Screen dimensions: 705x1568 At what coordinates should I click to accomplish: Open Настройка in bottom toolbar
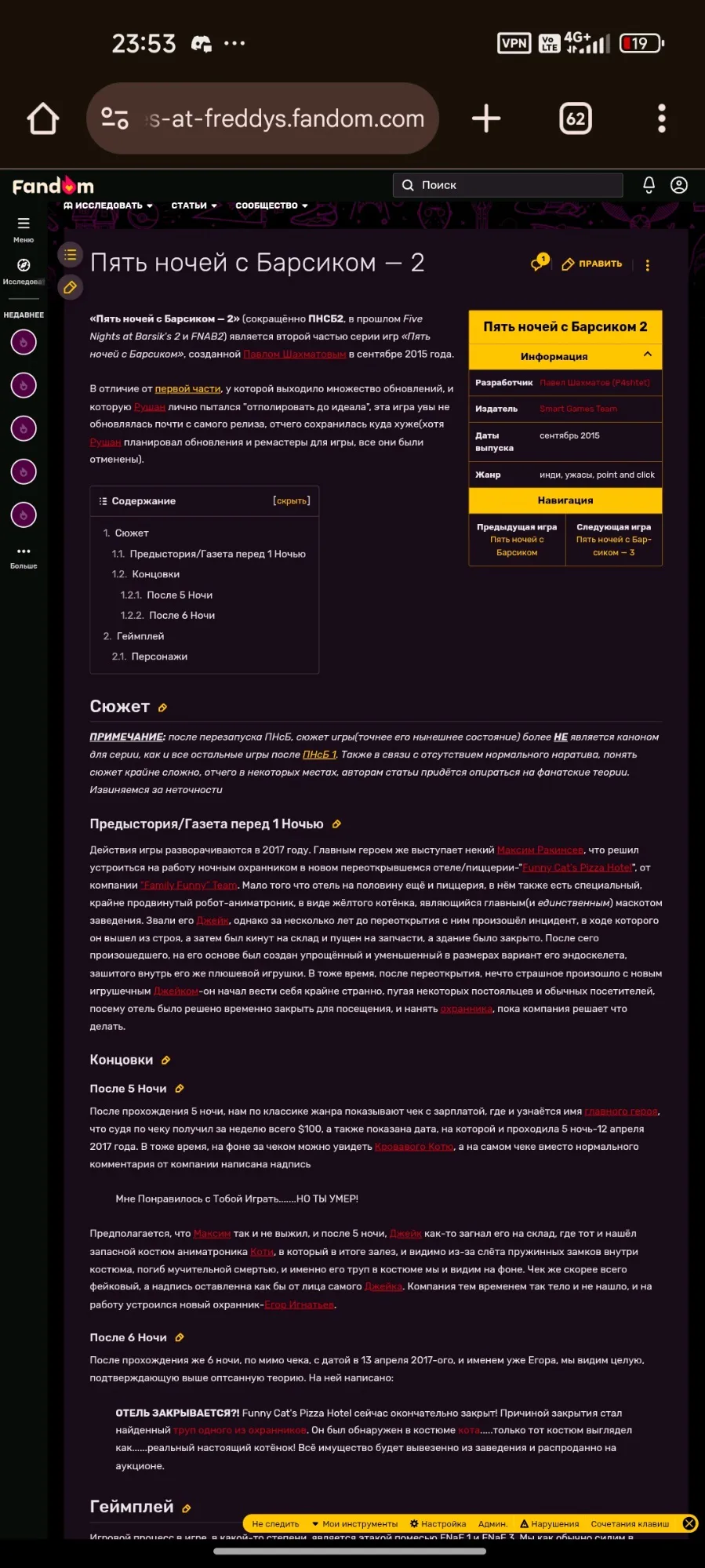pyautogui.click(x=438, y=1524)
